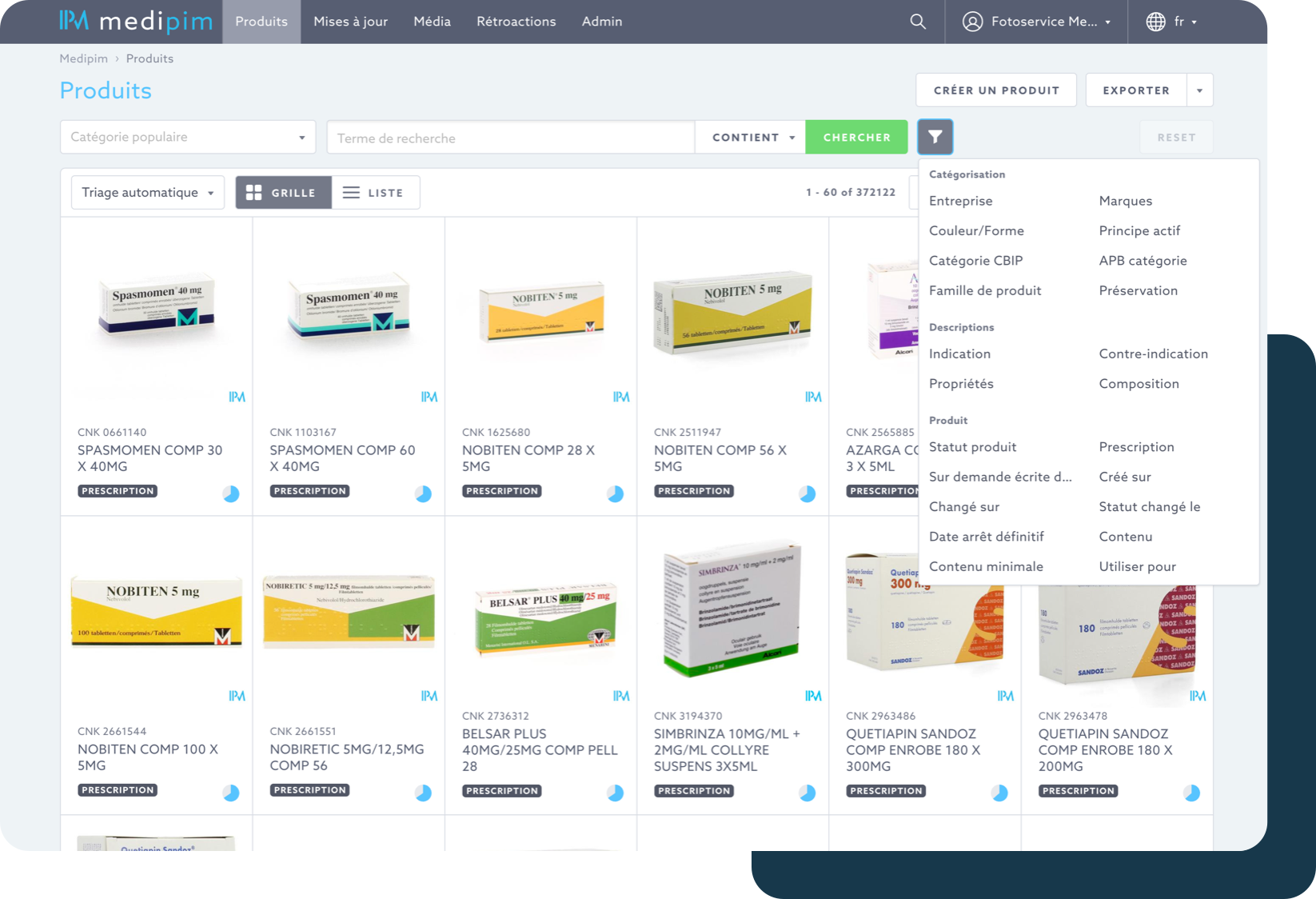This screenshot has height=899, width=1316.
Task: Click blue pie icon on Spasmomen Comp 60 card
Action: (423, 493)
